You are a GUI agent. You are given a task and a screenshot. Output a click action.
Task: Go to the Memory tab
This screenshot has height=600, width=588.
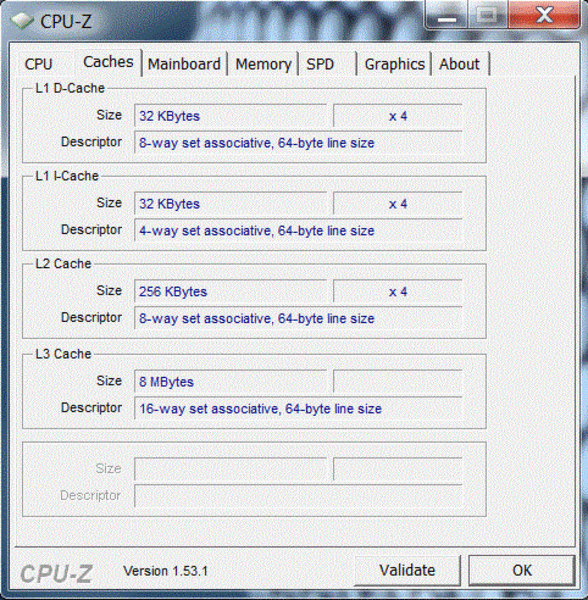click(x=263, y=64)
